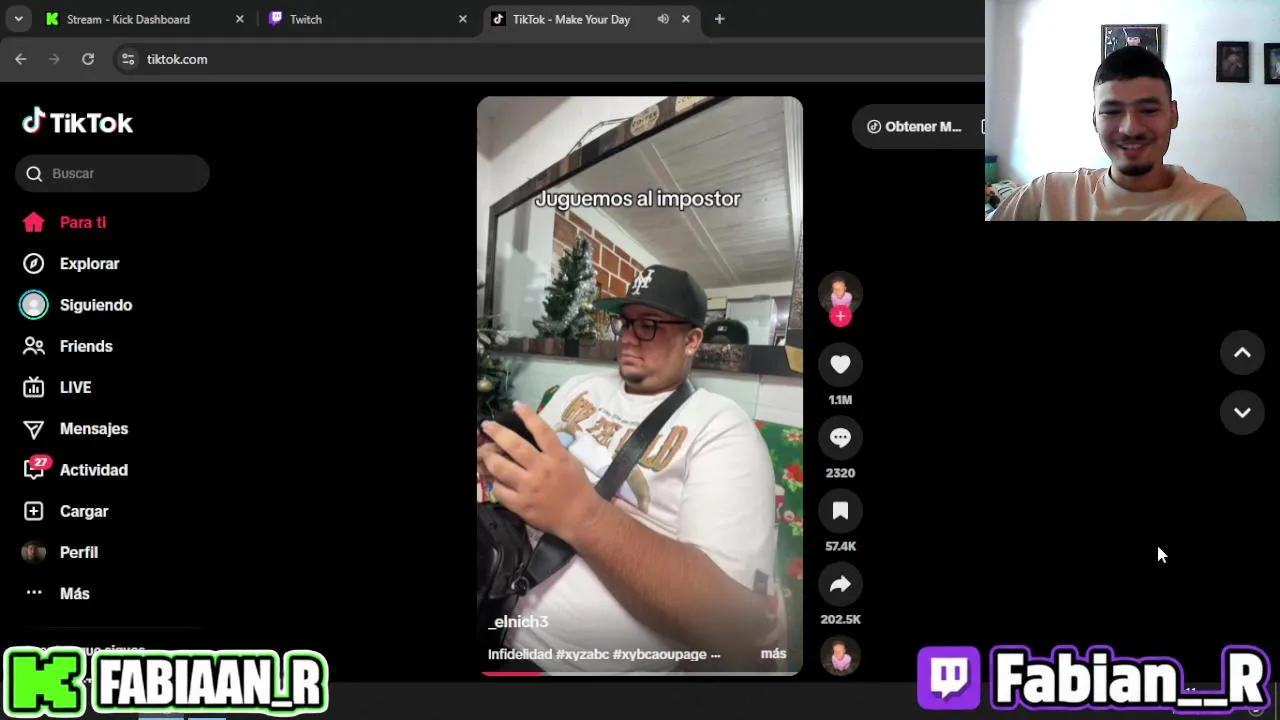Click the 1.1M likes count
This screenshot has height=720, width=1280.
840,400
